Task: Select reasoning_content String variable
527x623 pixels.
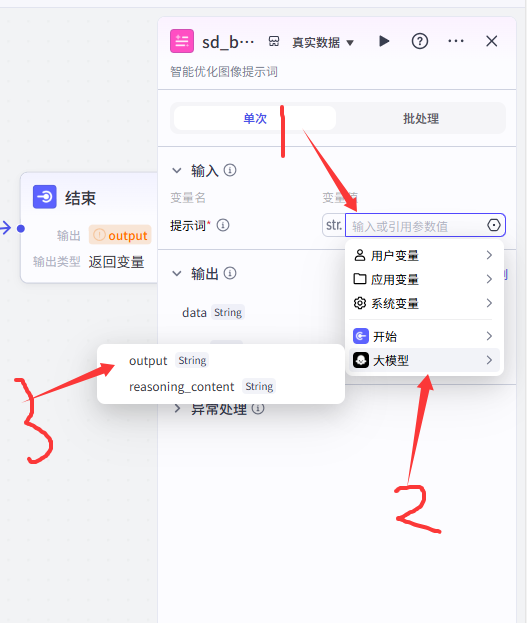Action: [x=221, y=386]
